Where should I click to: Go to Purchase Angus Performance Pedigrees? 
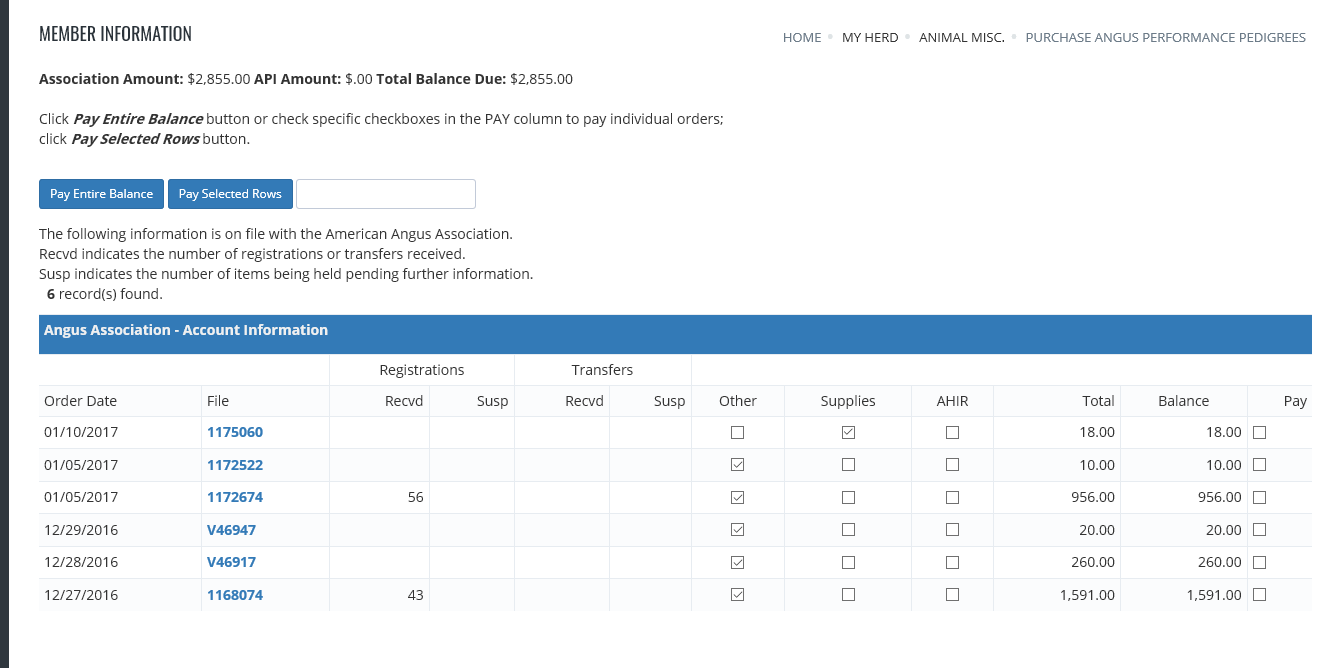pos(1165,37)
